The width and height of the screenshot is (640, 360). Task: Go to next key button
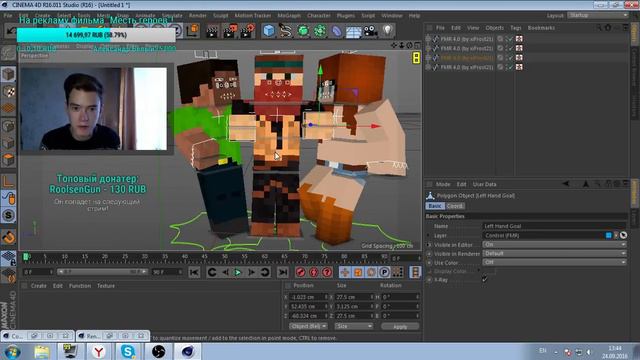(265, 272)
